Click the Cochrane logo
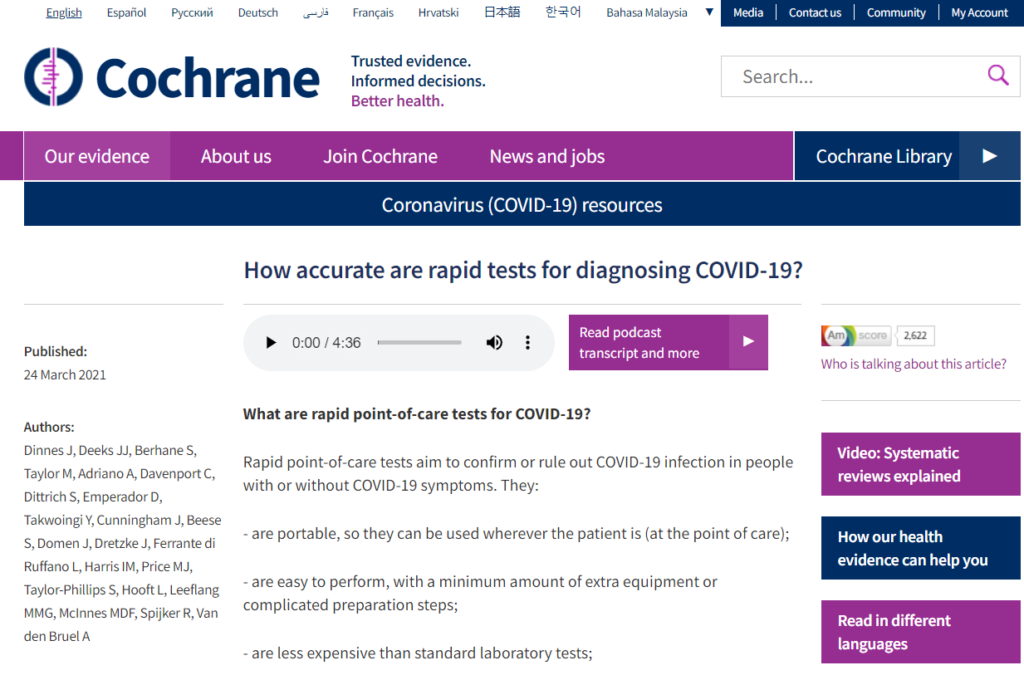The height and width of the screenshot is (675, 1024). click(172, 77)
